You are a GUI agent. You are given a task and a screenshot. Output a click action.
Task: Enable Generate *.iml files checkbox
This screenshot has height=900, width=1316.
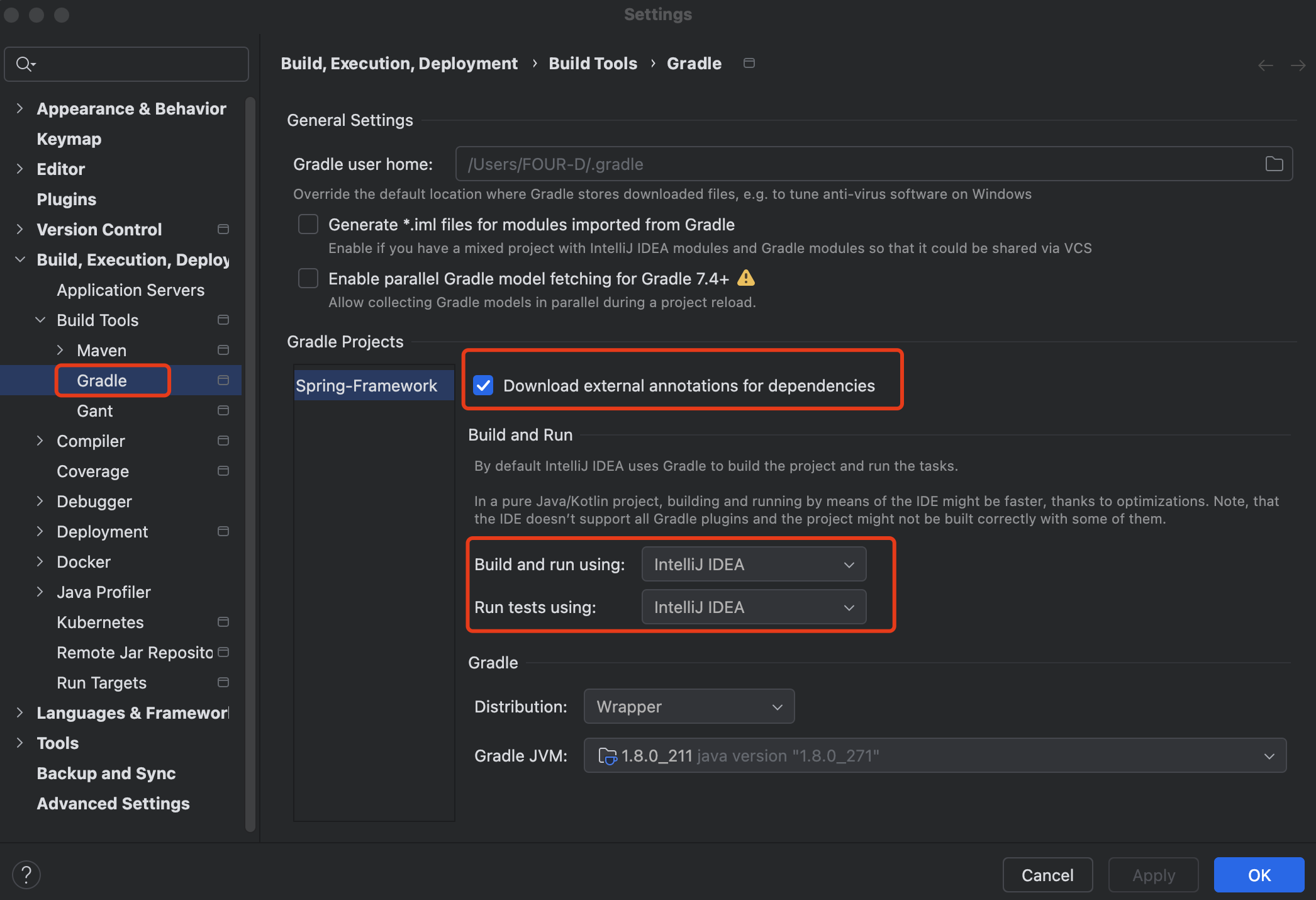tap(308, 224)
